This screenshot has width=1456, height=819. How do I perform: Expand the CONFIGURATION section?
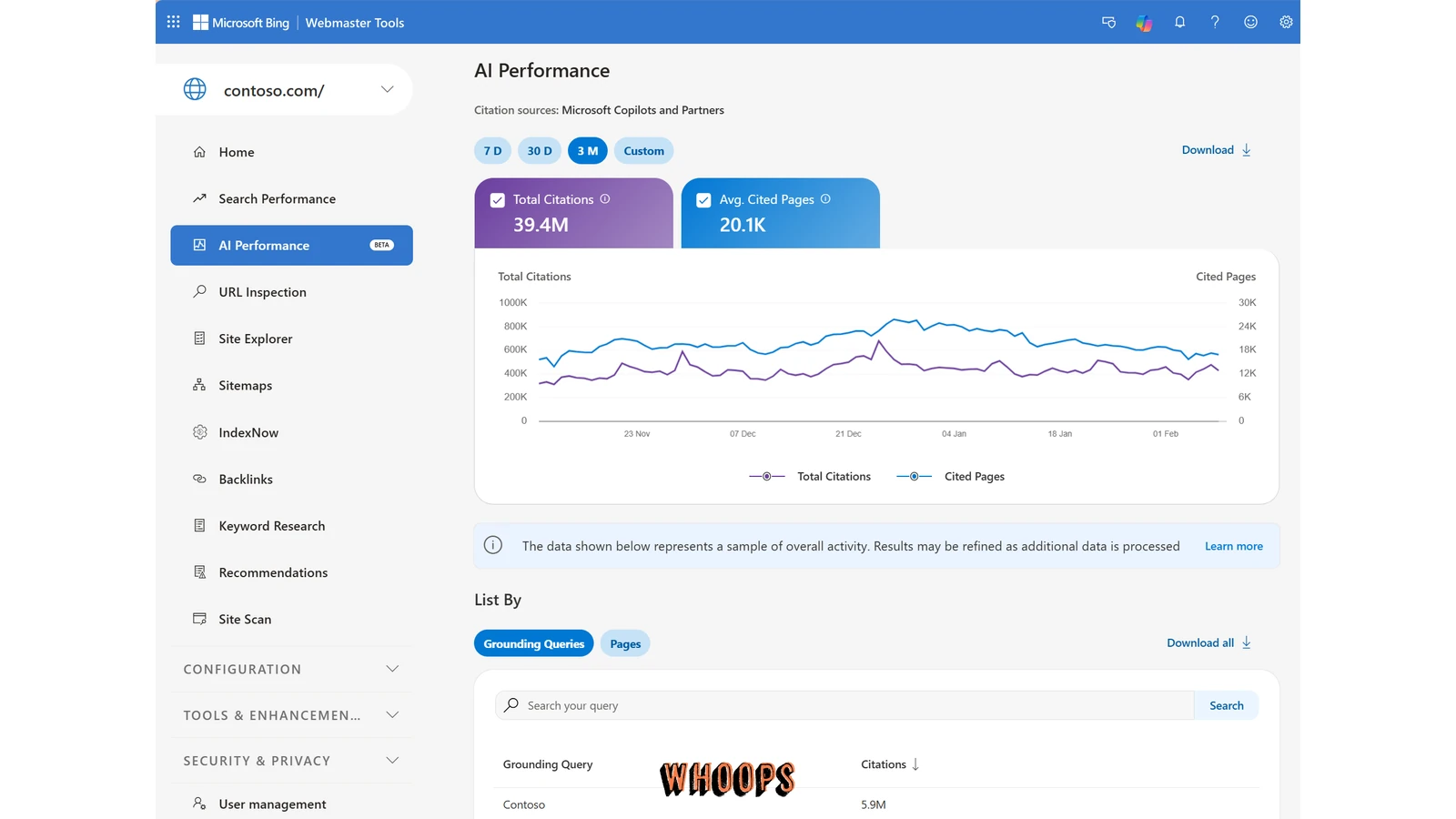(292, 669)
